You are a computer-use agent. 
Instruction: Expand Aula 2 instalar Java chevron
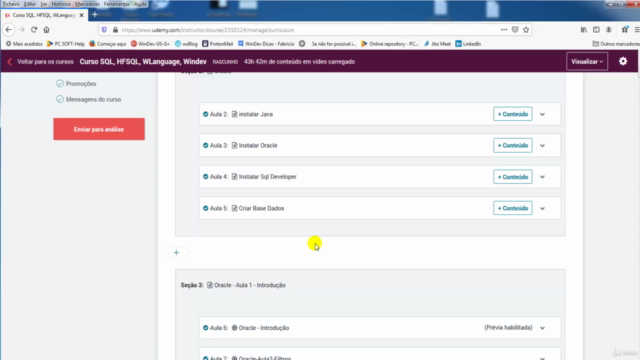tap(542, 115)
